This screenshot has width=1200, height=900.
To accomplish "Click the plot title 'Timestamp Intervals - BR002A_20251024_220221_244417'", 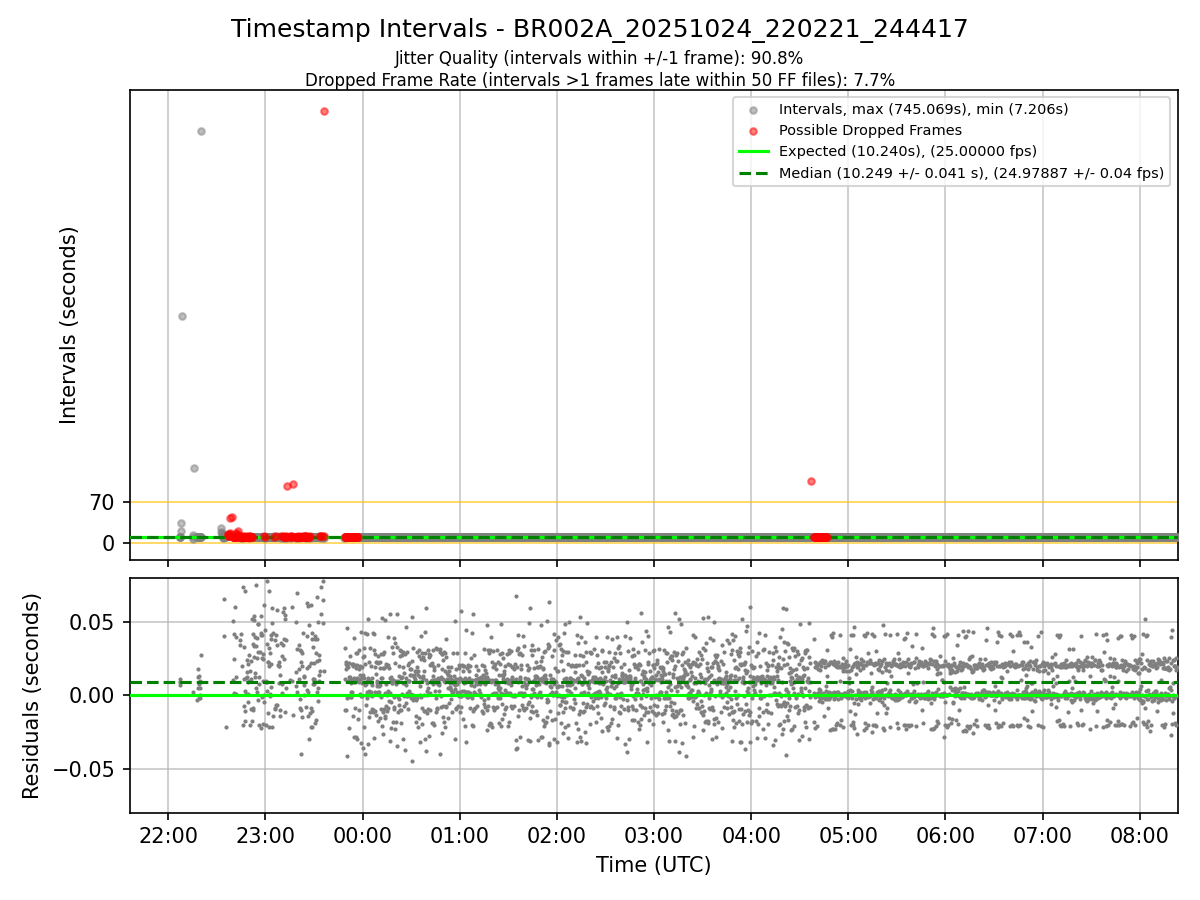I will [599, 29].
